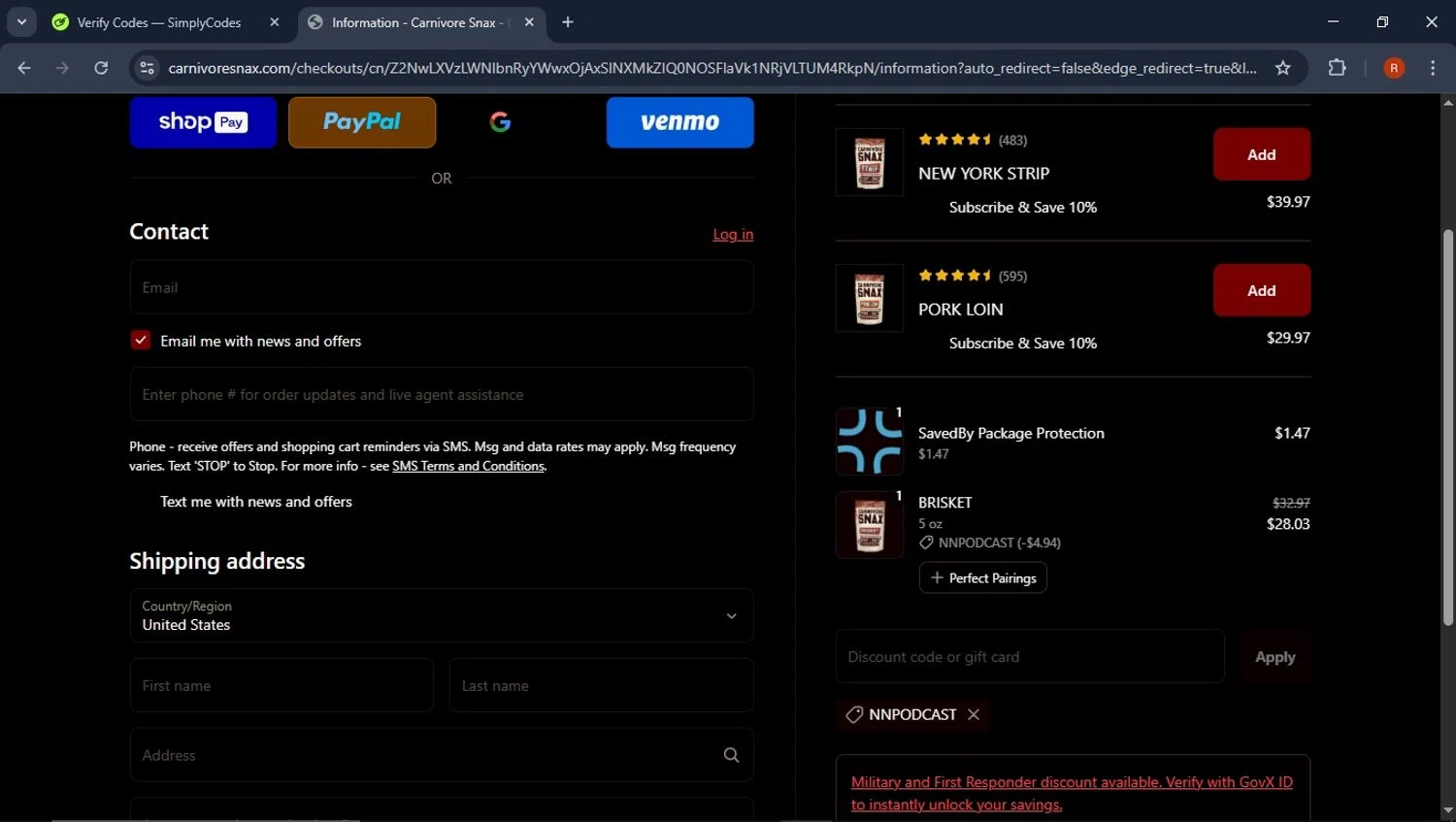
Task: Click the $28.03 Brisket price
Action: tap(1288, 524)
